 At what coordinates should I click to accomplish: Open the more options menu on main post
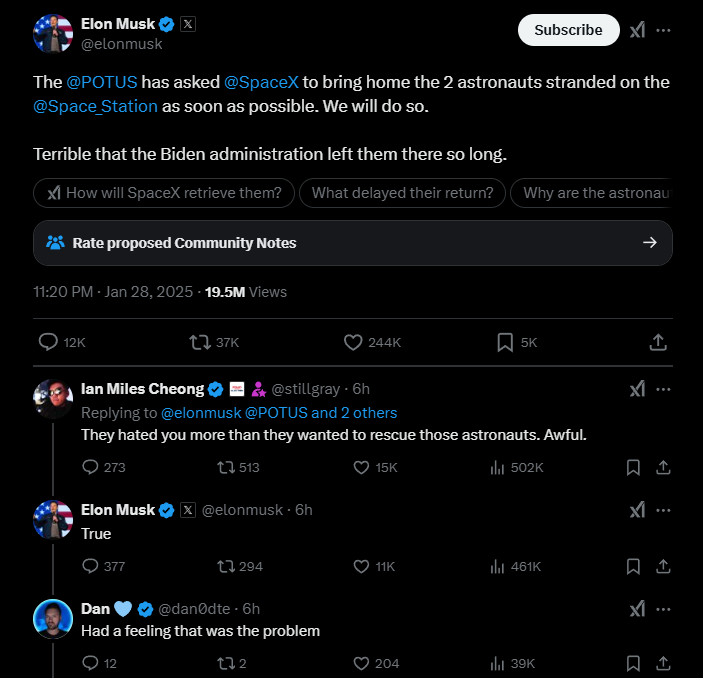click(x=663, y=30)
